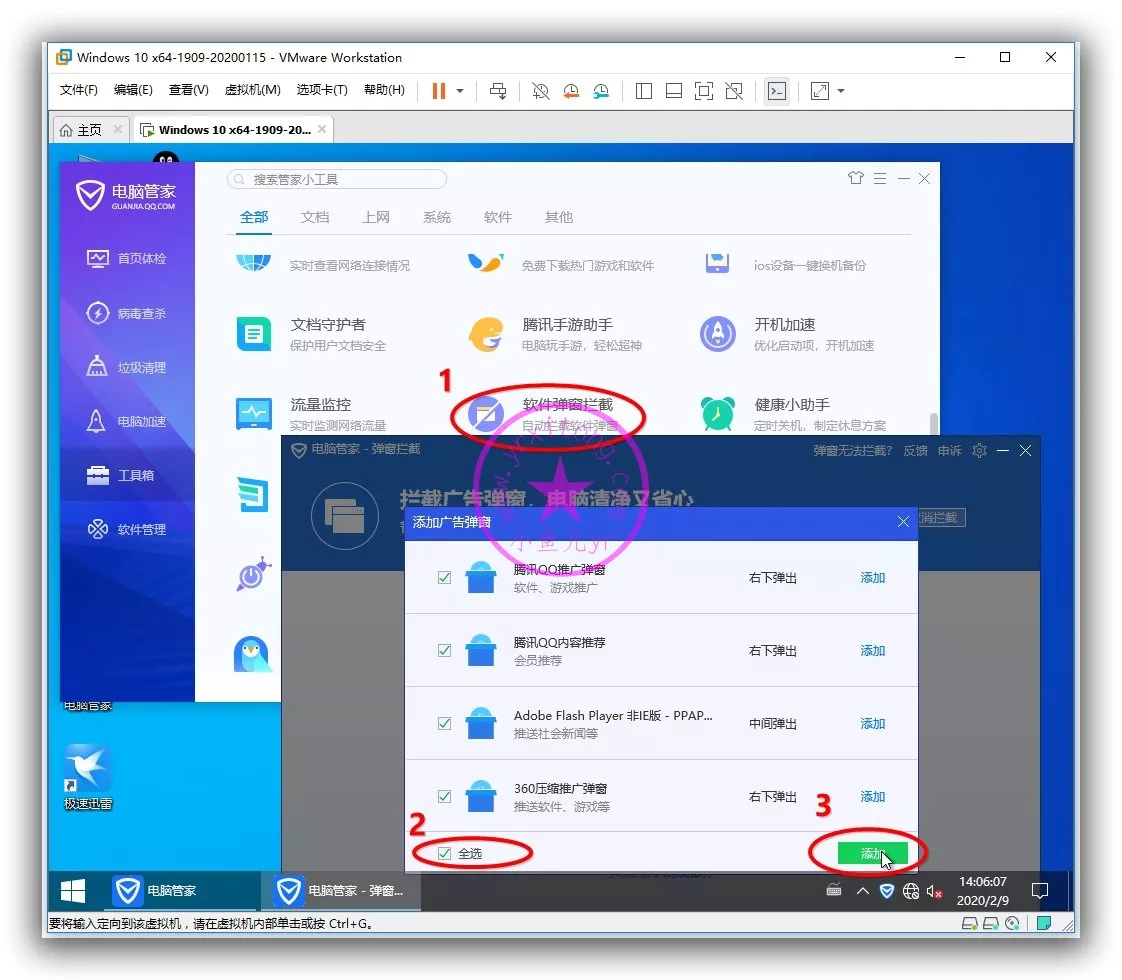Click the VMware snapshot toolbar icon

tap(541, 91)
